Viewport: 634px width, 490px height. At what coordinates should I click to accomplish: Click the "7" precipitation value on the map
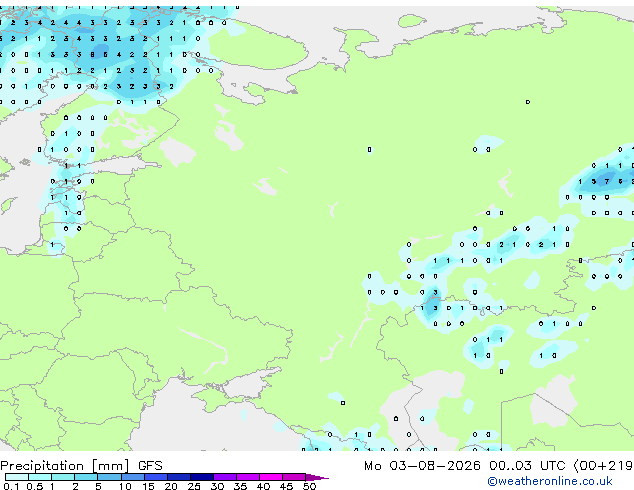[607, 181]
